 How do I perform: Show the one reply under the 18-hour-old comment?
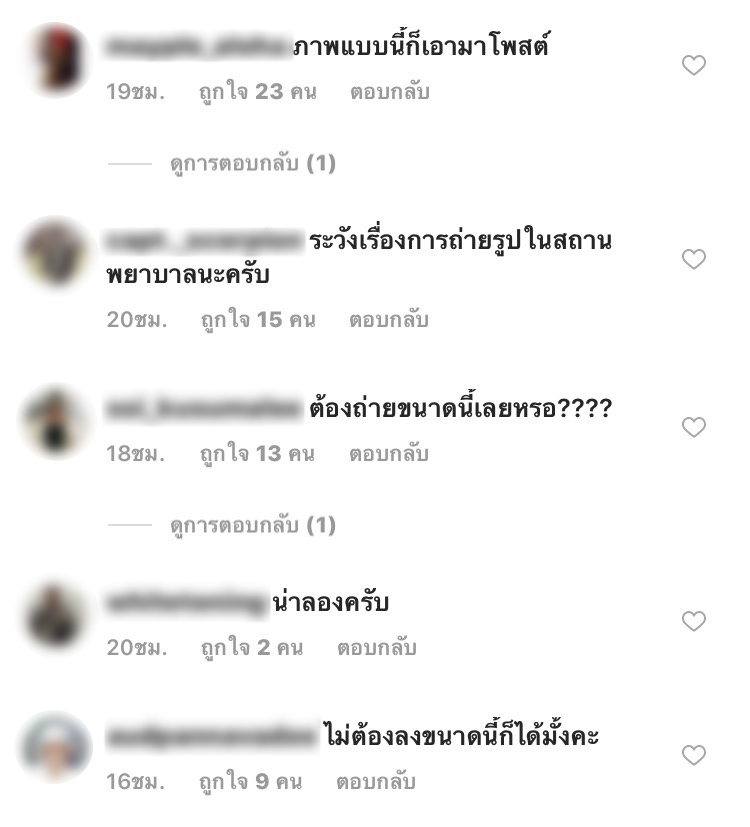point(253,525)
